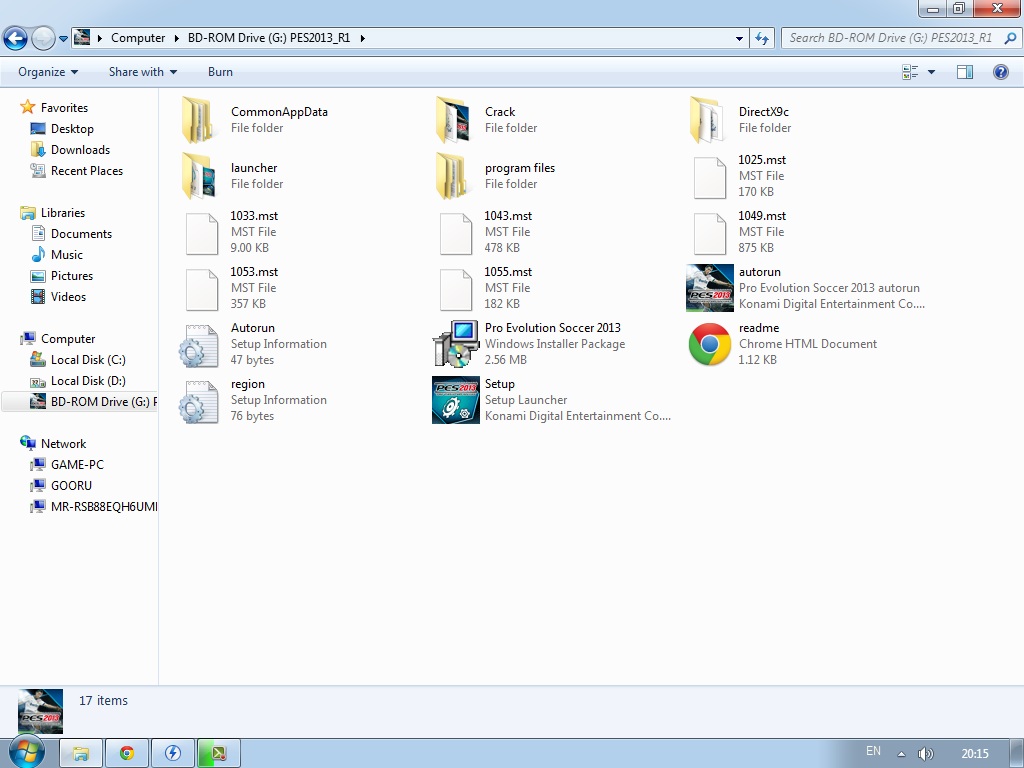Open the address bar history dropdown

coord(739,39)
